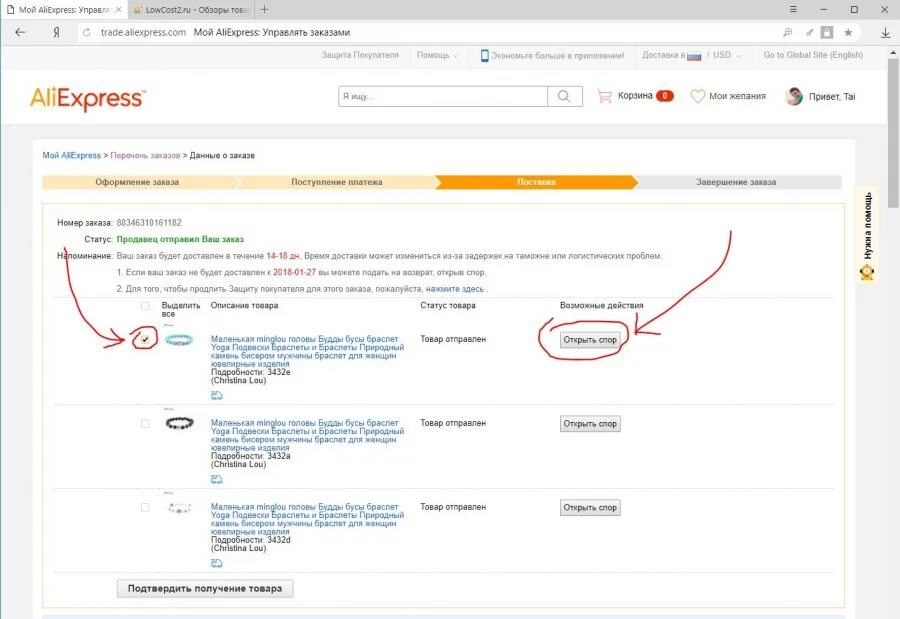Uncheck the checkbox for item 3432e
The width and height of the screenshot is (900, 619).
click(145, 339)
